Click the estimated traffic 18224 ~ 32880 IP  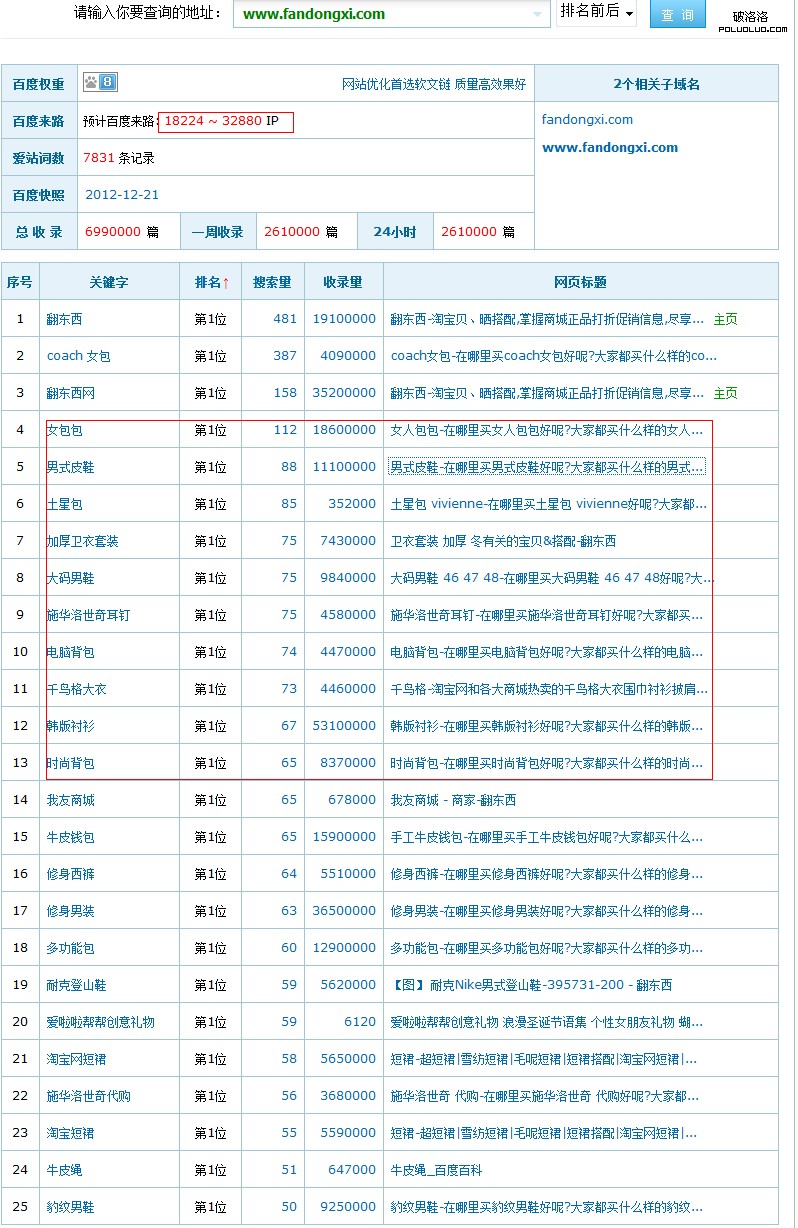[x=226, y=121]
